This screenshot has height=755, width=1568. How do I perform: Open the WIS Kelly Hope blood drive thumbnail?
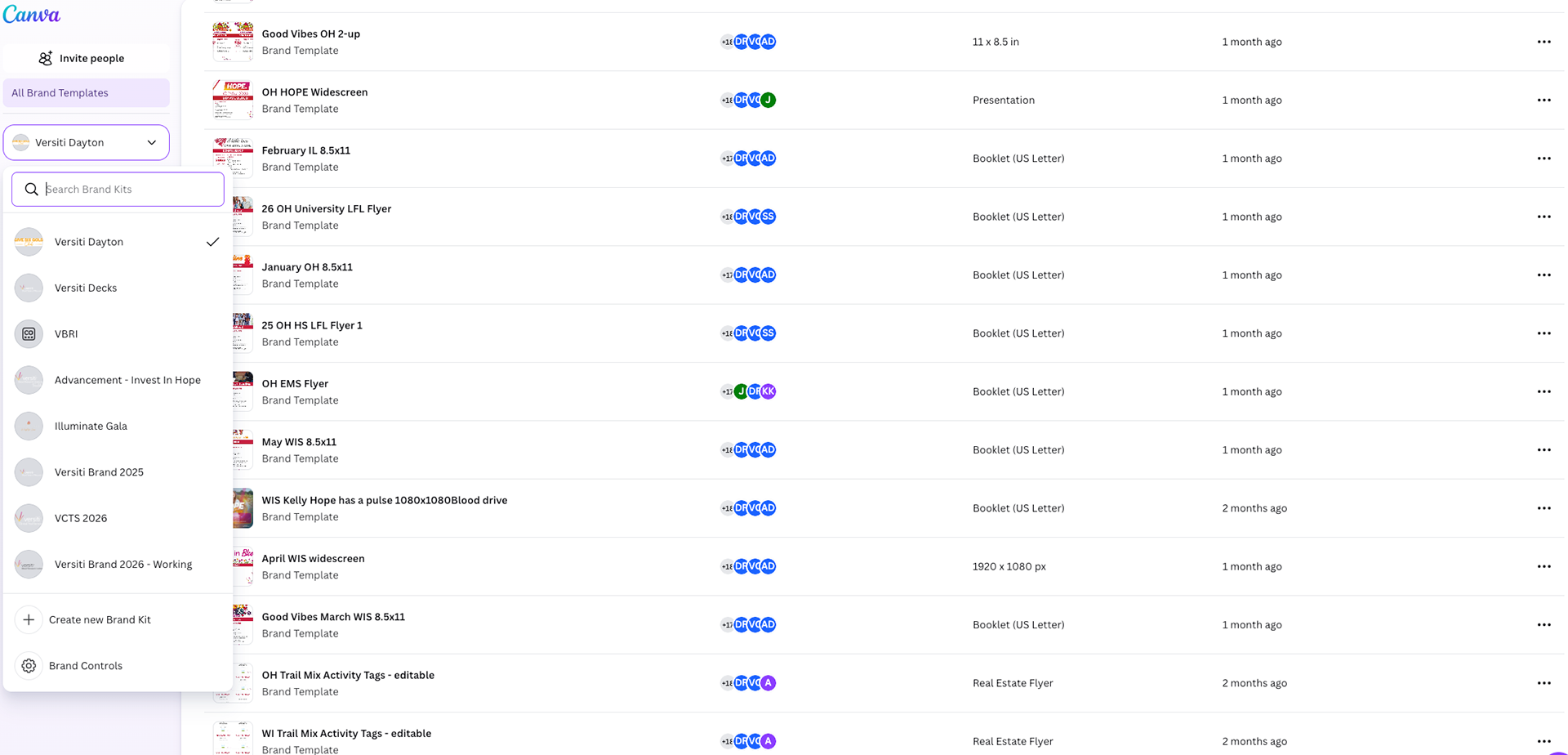[243, 508]
